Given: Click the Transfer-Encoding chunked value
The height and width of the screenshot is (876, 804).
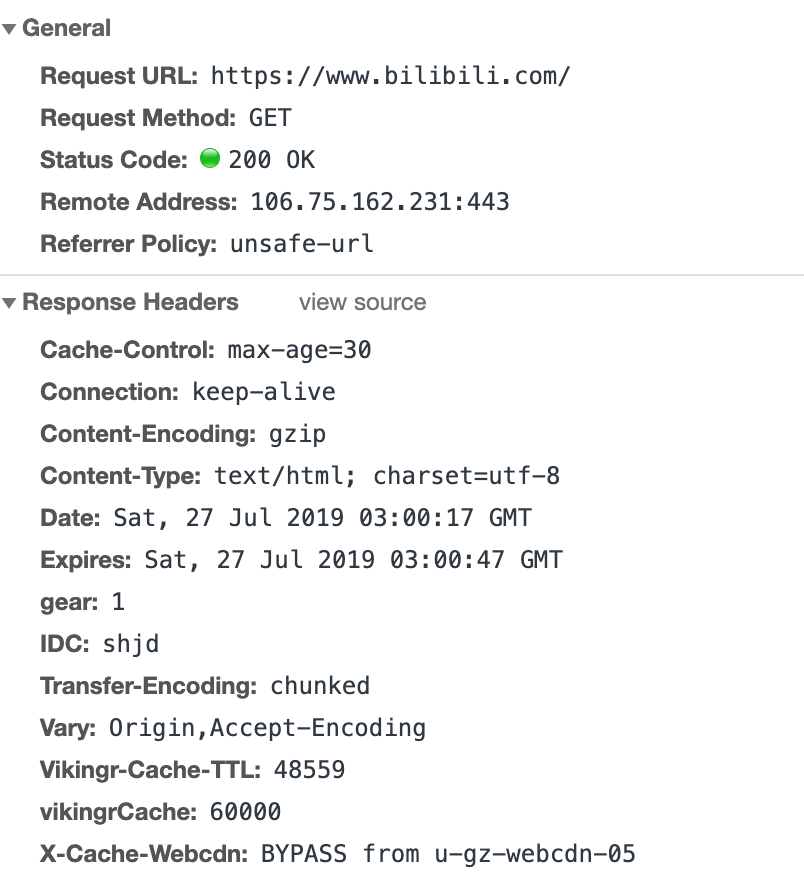Looking at the screenshot, I should [x=320, y=687].
